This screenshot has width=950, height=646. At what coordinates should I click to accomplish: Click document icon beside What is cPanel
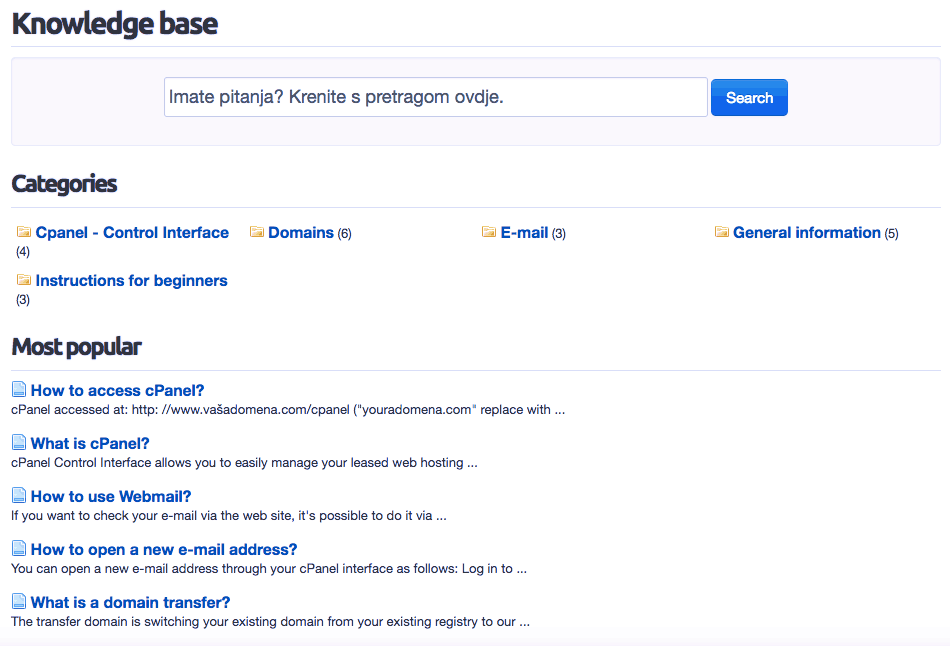(19, 442)
